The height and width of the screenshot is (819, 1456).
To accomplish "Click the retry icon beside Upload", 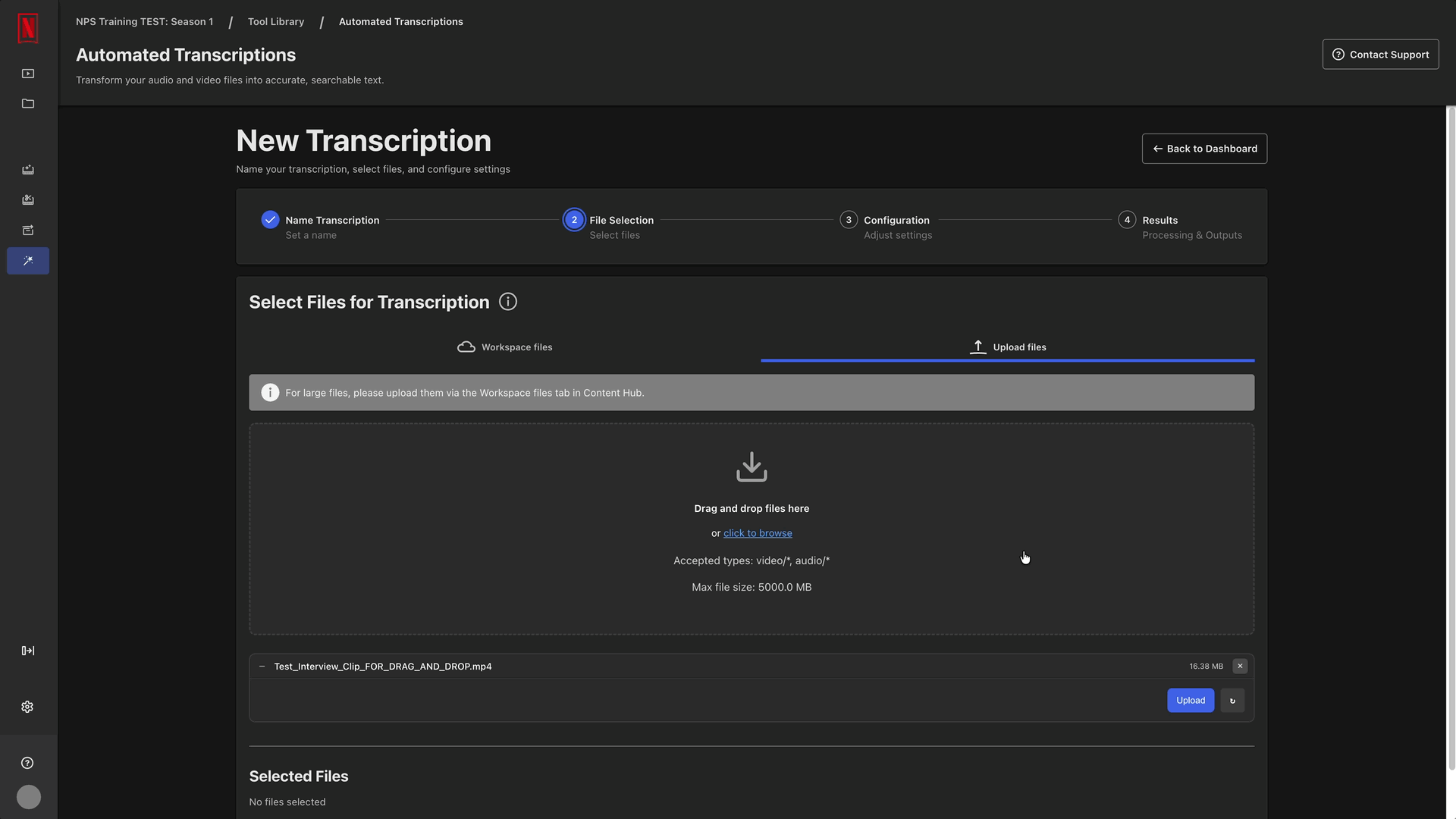I will point(1232,701).
